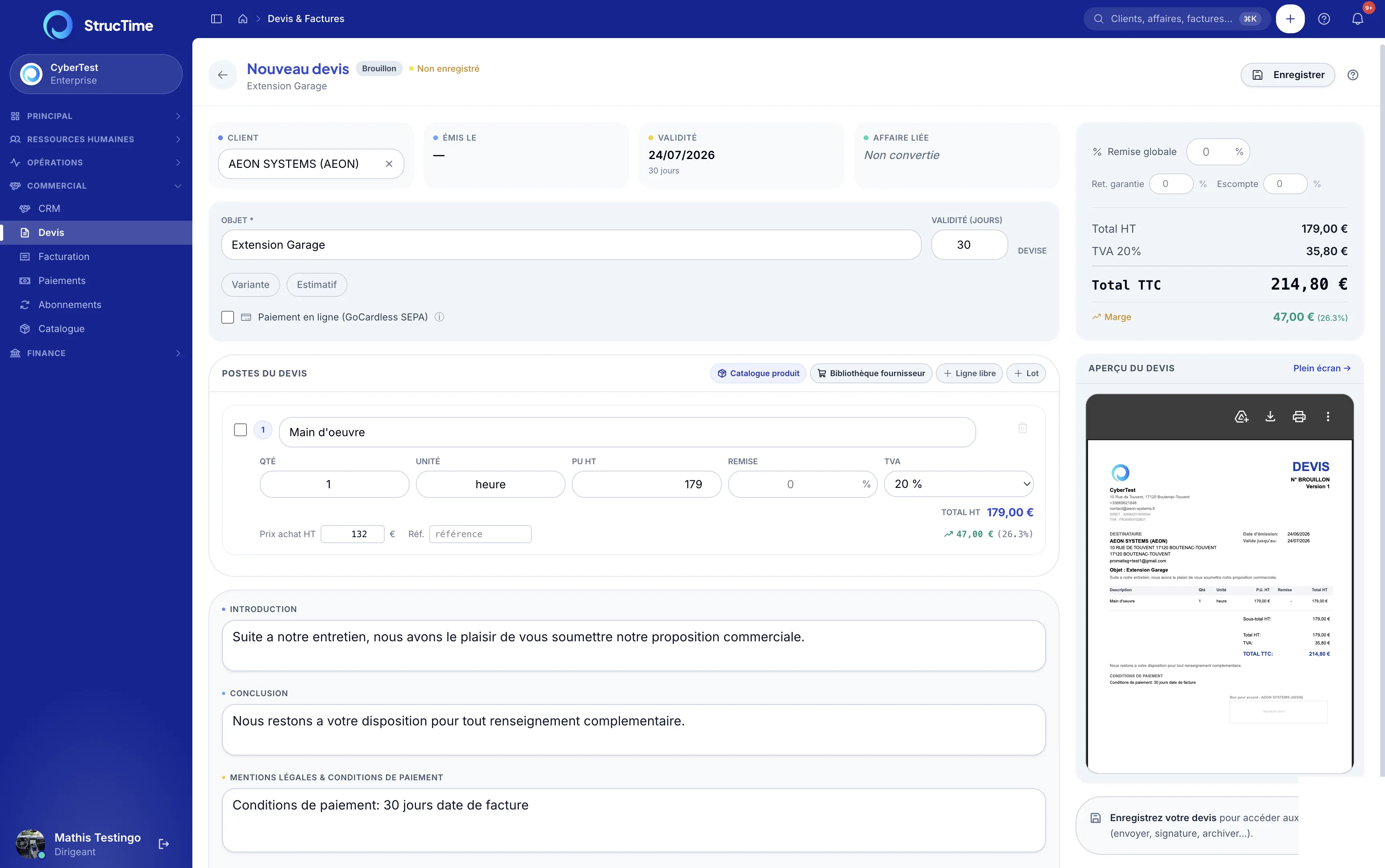The width and height of the screenshot is (1385, 868).
Task: Collapse the Commercial sidebar section
Action: (x=96, y=186)
